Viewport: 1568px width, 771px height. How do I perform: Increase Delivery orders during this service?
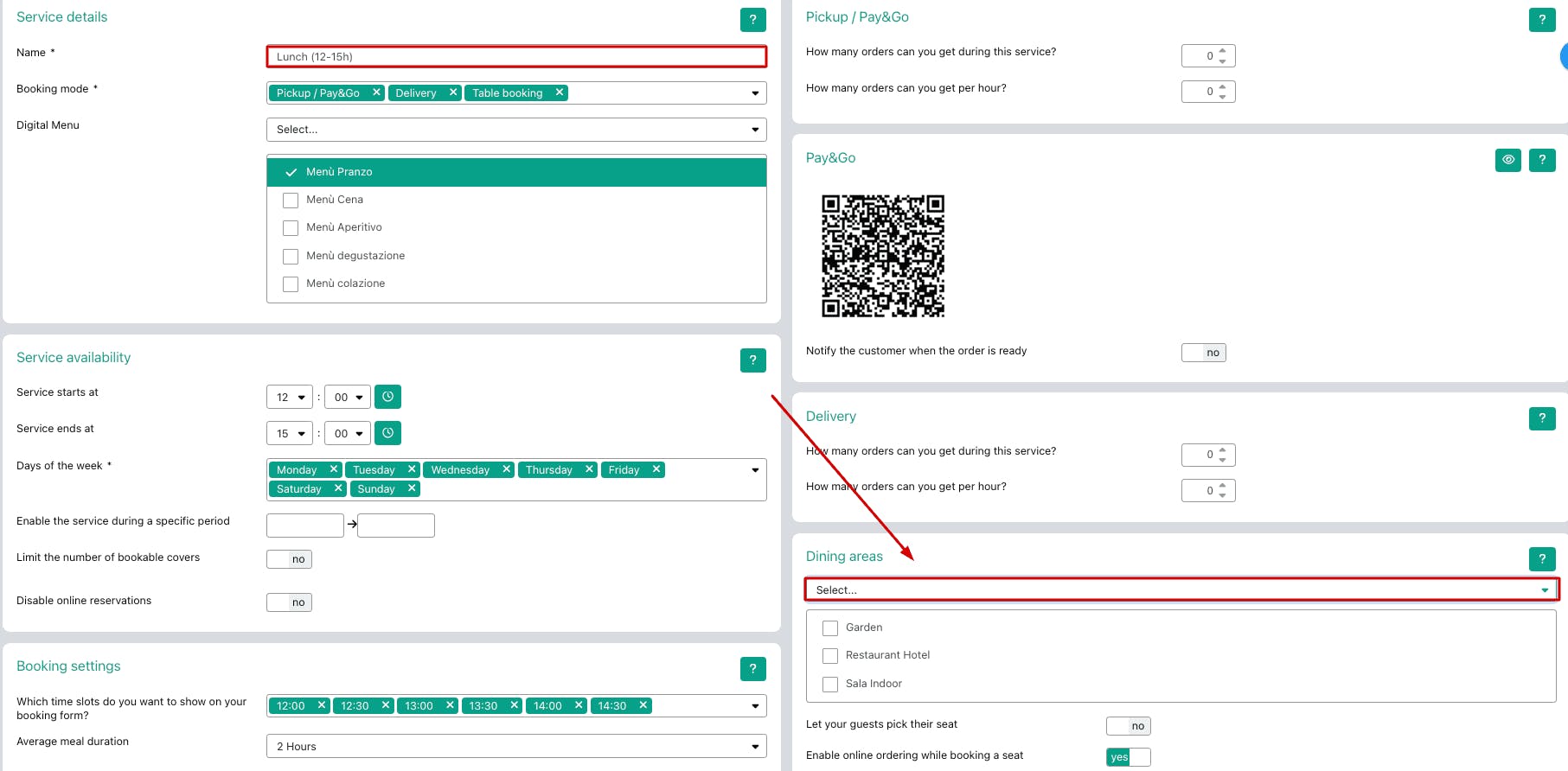(1223, 450)
